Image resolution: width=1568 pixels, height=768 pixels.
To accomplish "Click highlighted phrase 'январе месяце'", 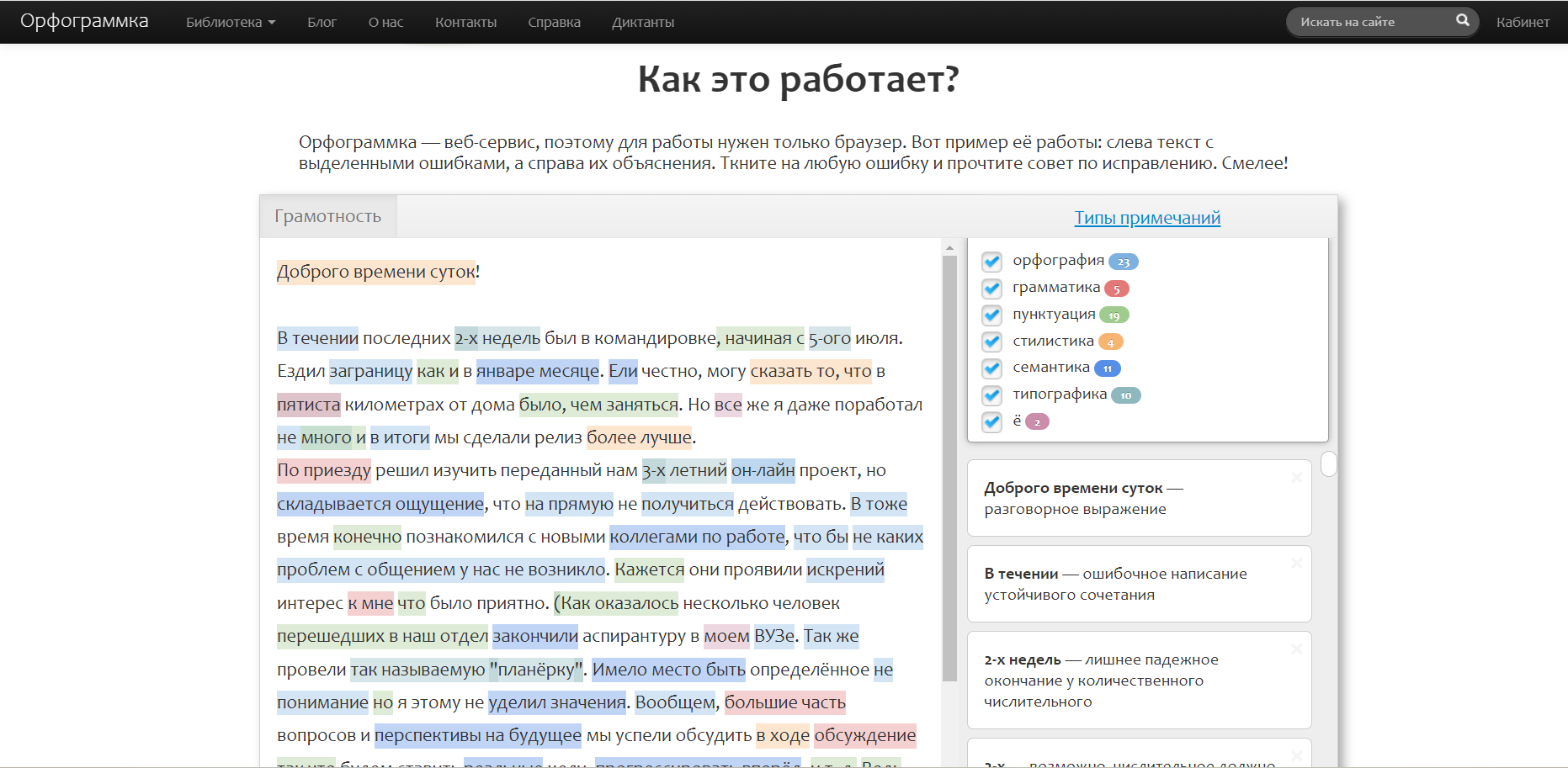I will (x=538, y=371).
